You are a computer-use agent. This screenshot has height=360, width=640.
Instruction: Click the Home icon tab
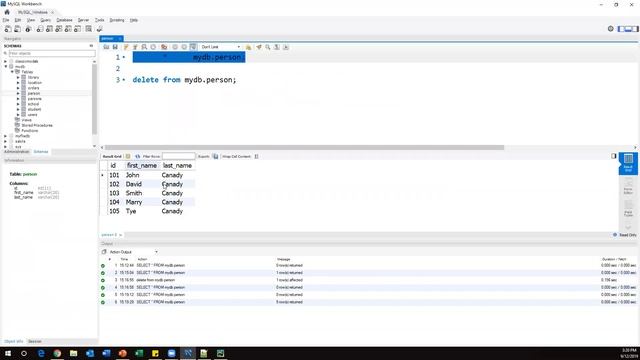tap(7, 12)
